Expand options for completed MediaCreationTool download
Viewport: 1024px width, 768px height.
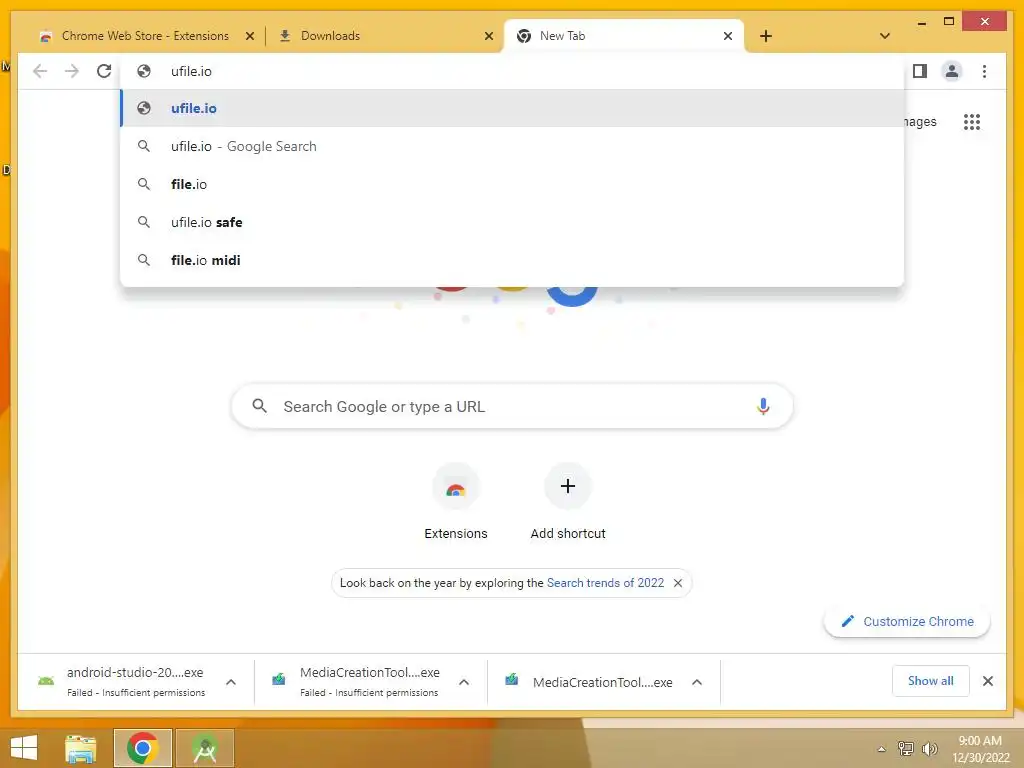coord(697,682)
